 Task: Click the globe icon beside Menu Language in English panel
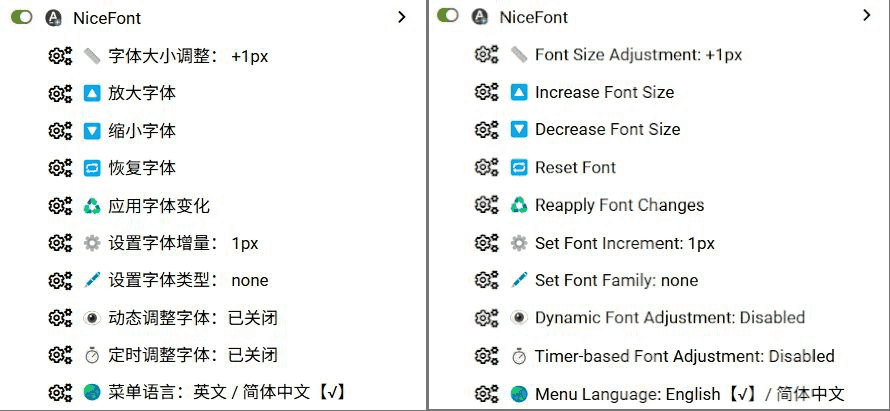518,394
